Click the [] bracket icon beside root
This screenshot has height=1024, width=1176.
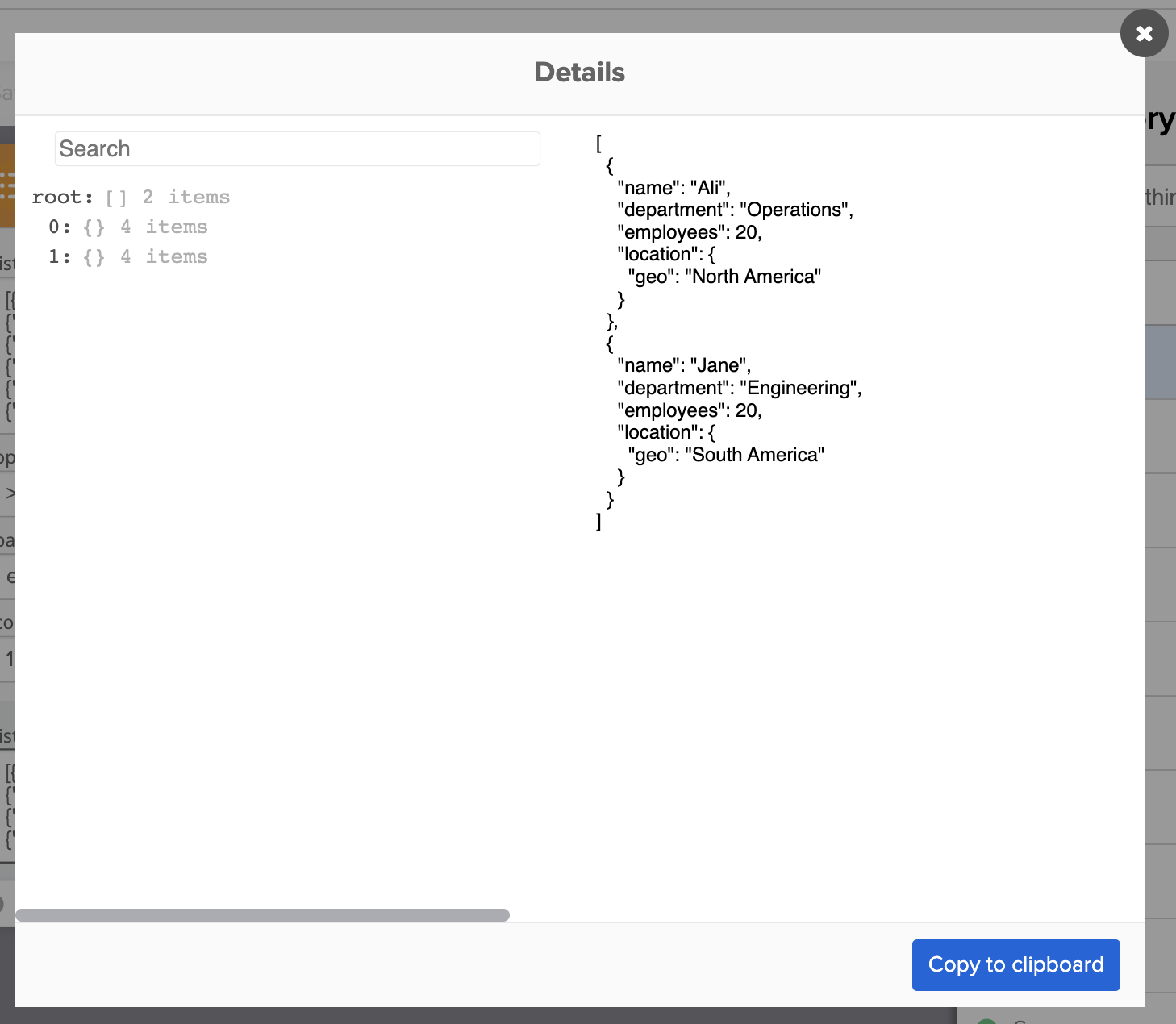pyautogui.click(x=115, y=196)
